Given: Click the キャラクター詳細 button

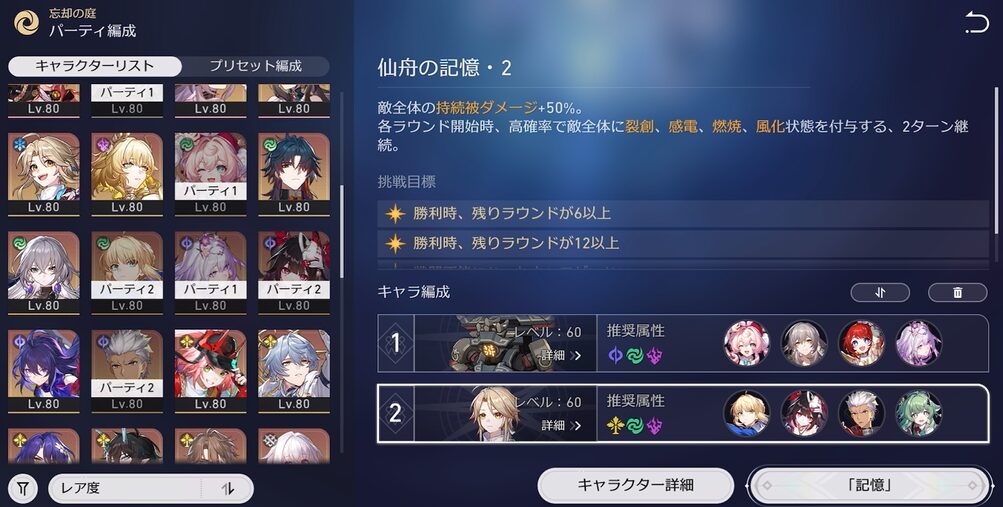Looking at the screenshot, I should point(635,485).
